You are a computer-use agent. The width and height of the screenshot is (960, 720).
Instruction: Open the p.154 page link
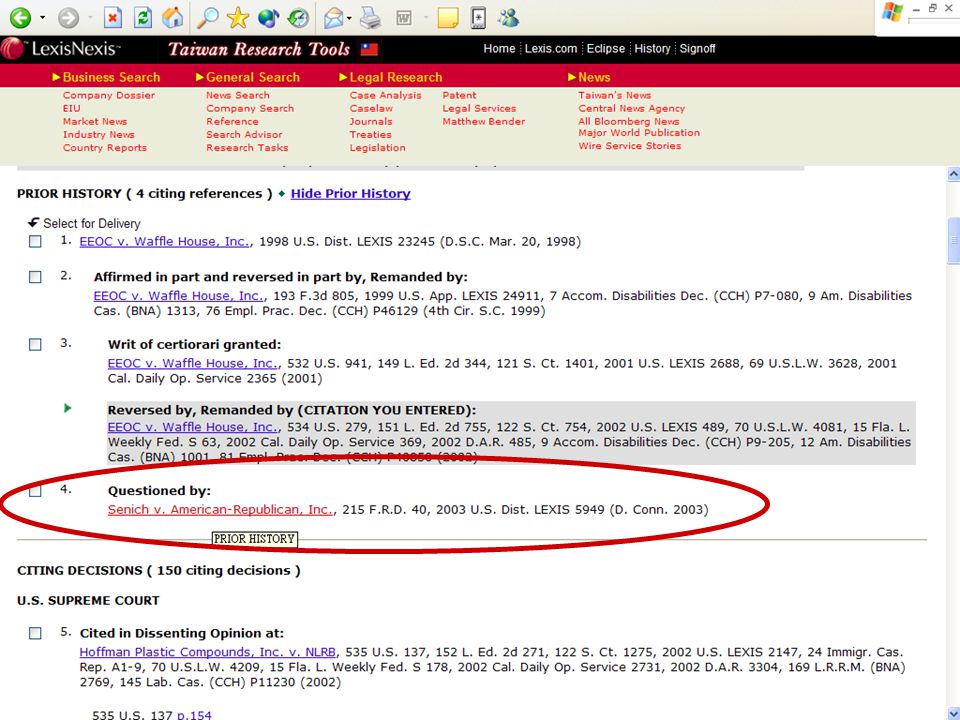point(194,714)
